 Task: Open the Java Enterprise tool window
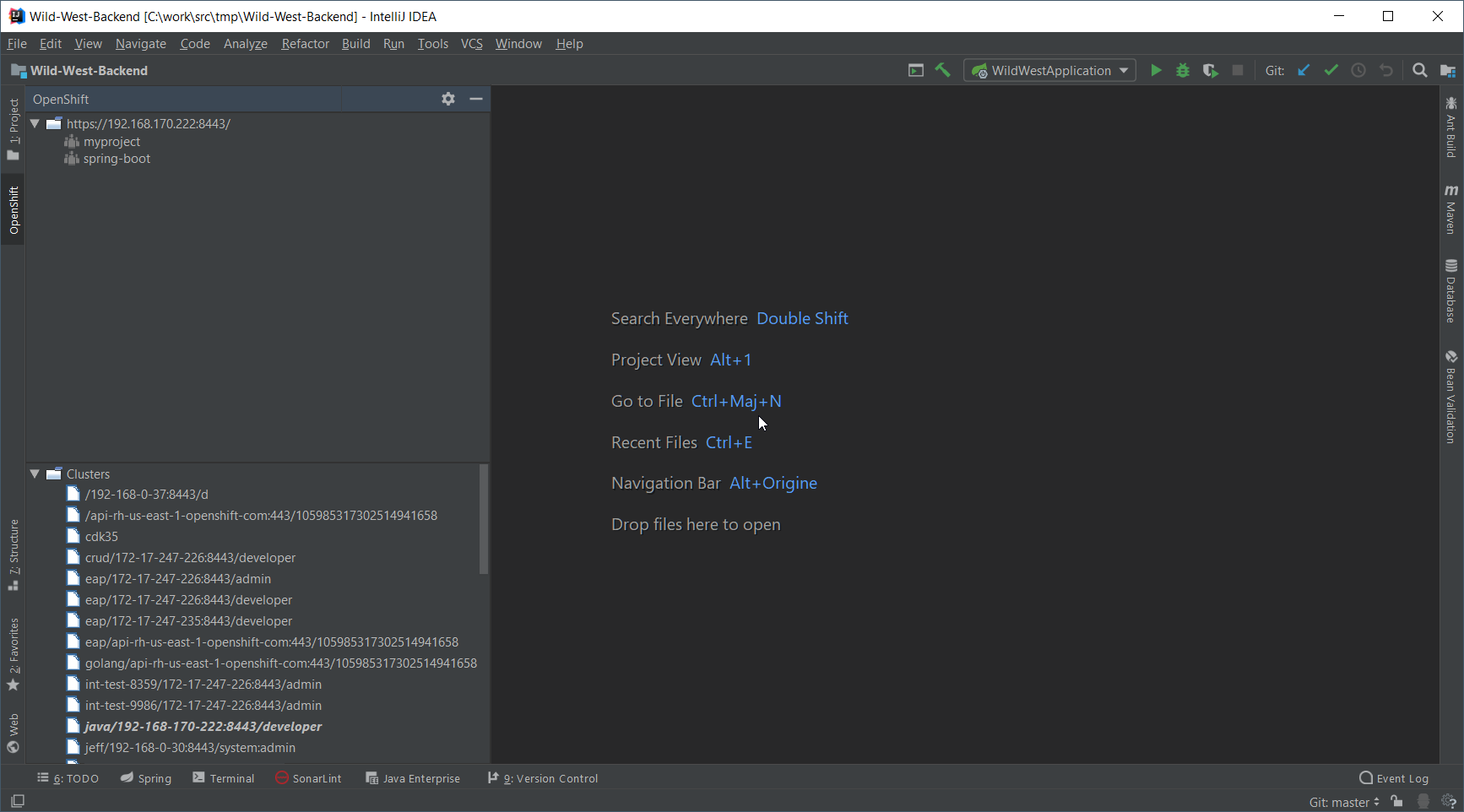pos(413,778)
